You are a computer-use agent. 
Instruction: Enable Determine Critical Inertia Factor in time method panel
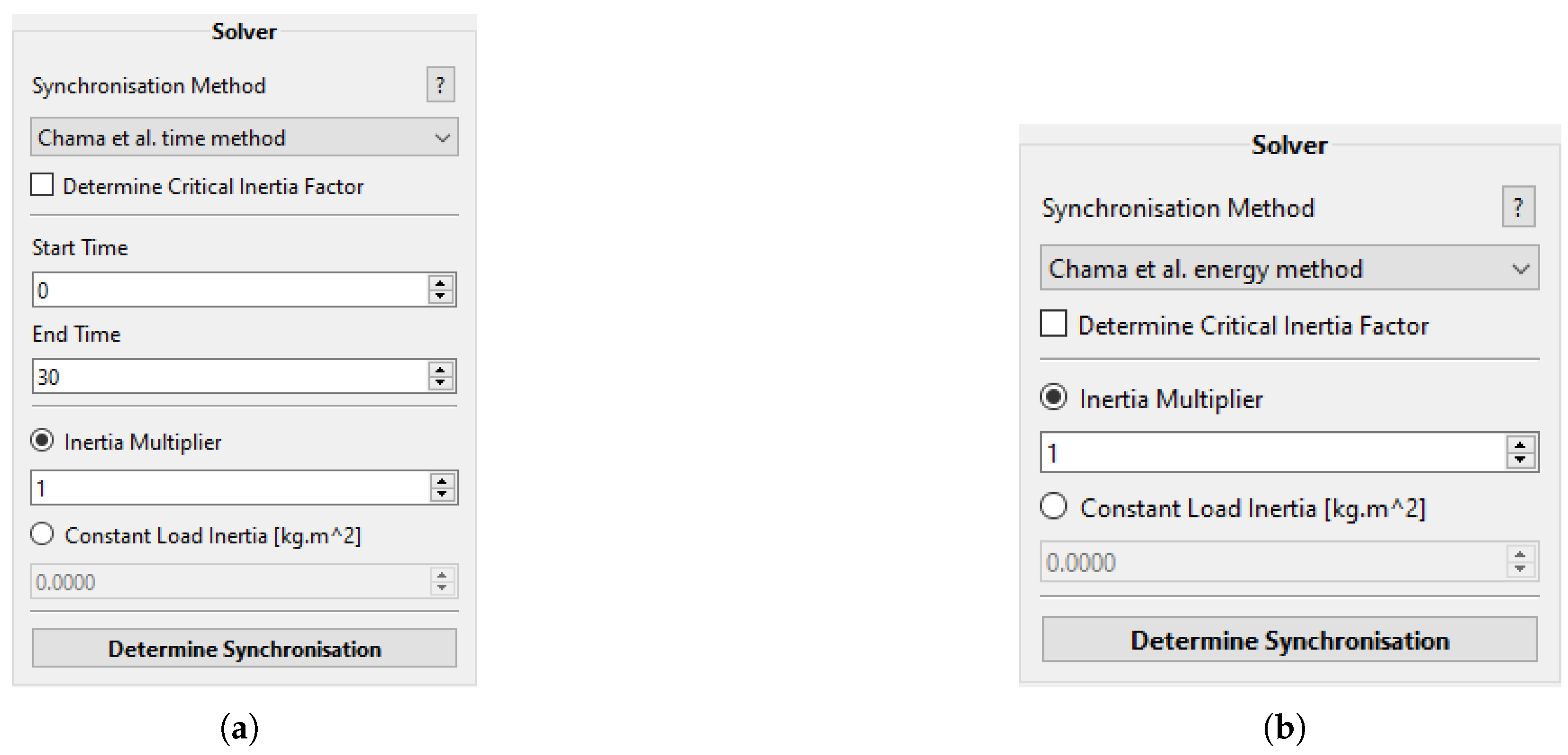tap(42, 185)
